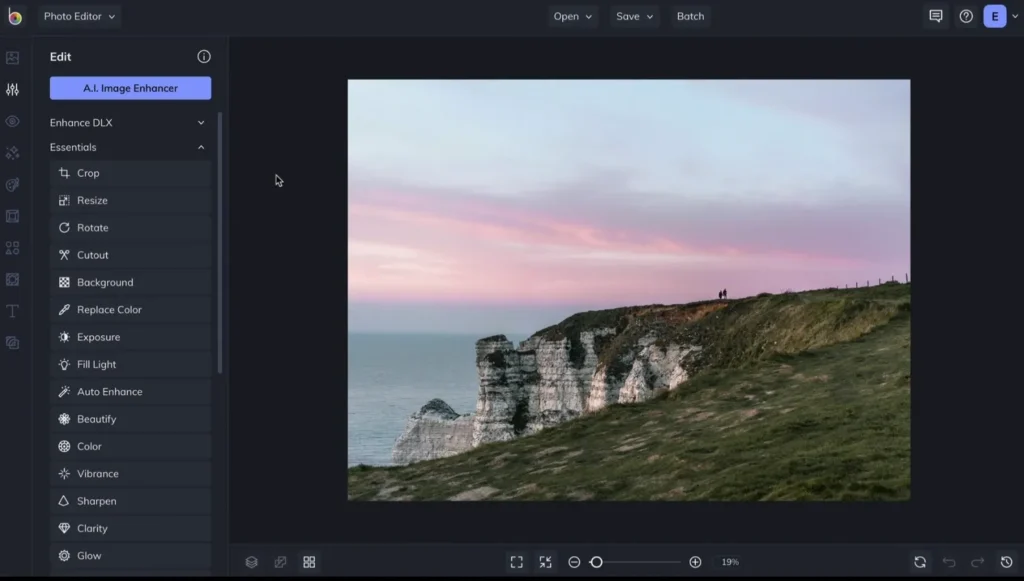This screenshot has width=1024, height=581.
Task: Click the A.I. Image Enhancer button
Action: click(x=130, y=88)
